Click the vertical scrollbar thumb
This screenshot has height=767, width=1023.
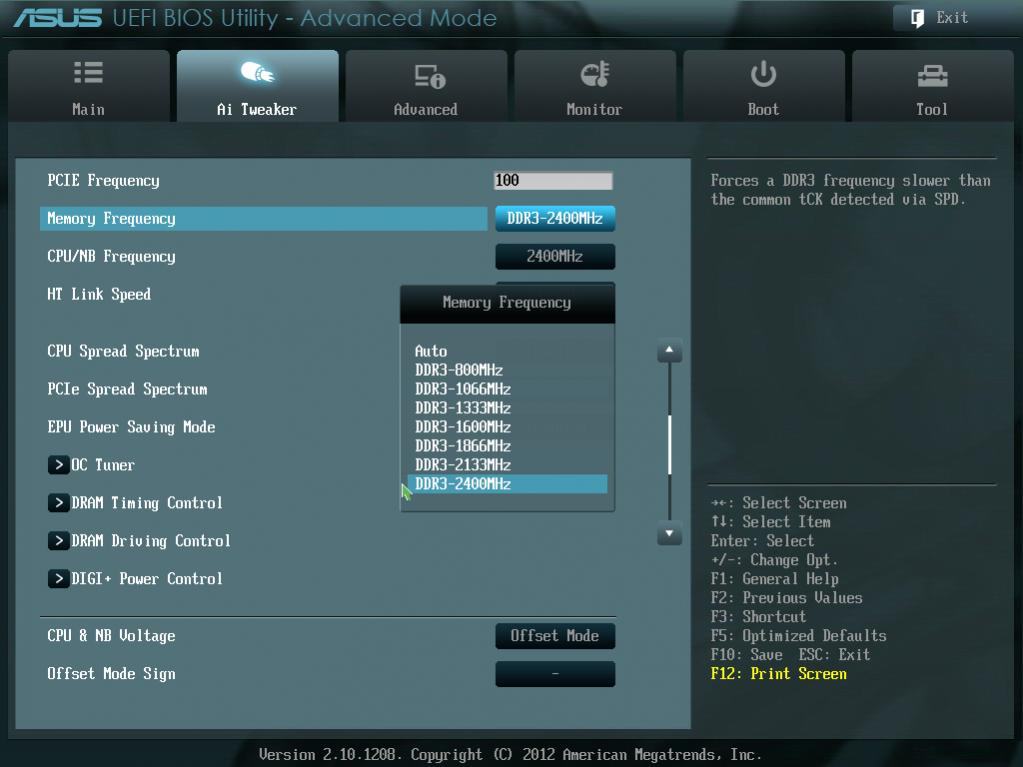pyautogui.click(x=669, y=445)
